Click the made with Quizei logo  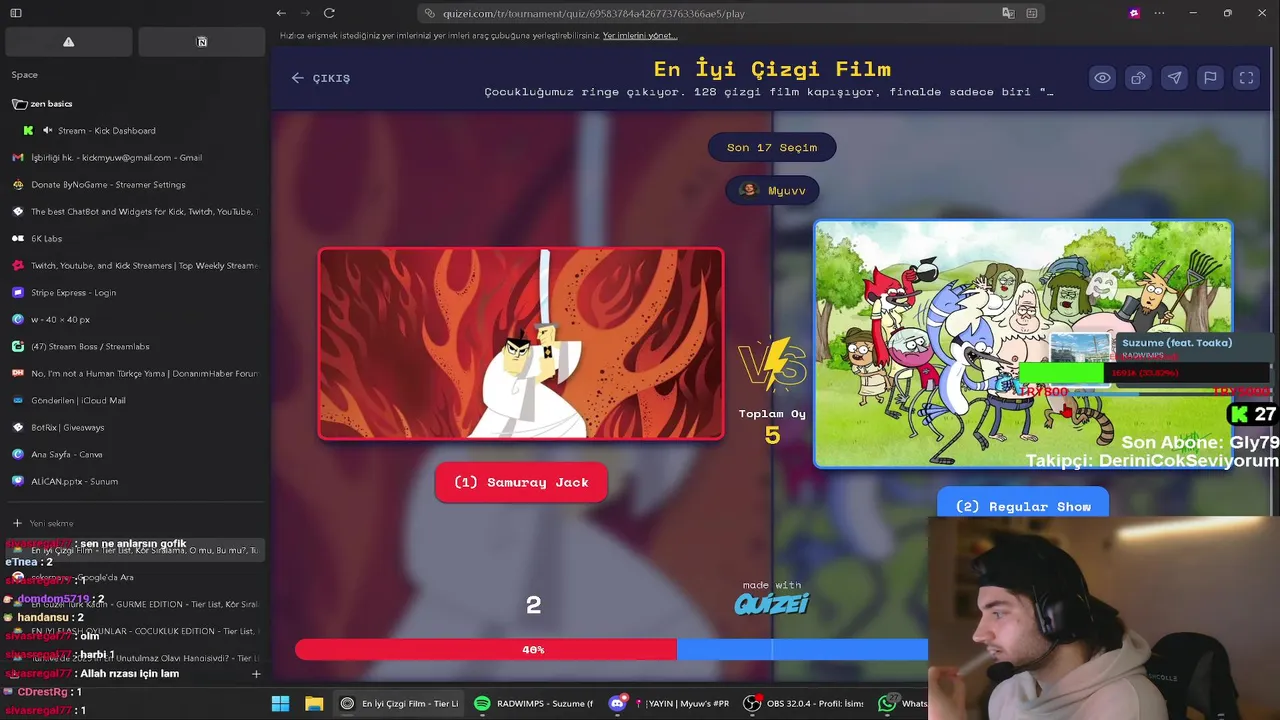pyautogui.click(x=772, y=598)
